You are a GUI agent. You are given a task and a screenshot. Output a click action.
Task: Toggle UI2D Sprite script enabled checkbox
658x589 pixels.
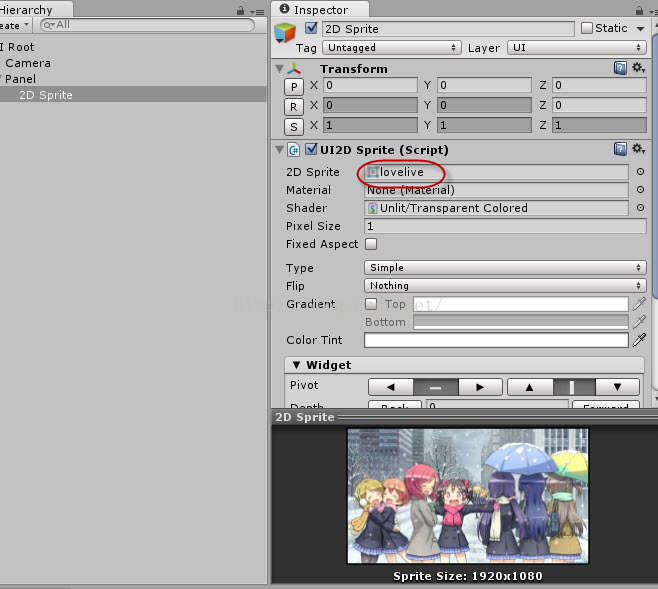[311, 149]
